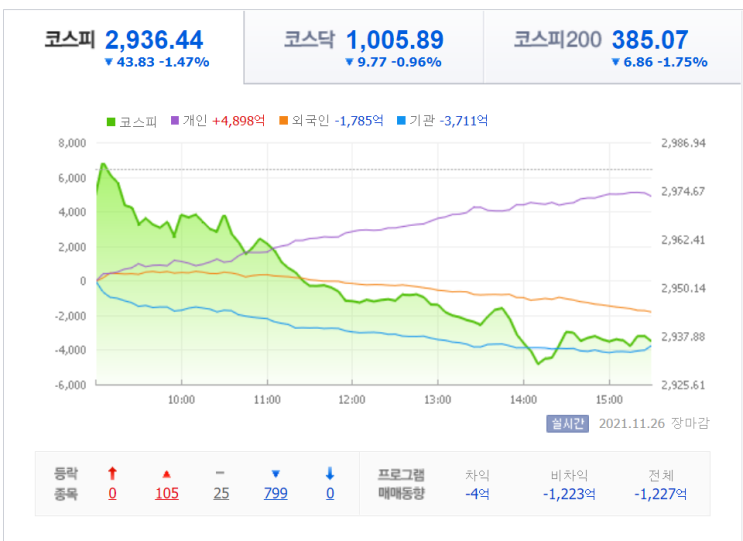The image size is (743, 541).
Task: Open the 25 unchanged stocks link
Action: point(221,493)
